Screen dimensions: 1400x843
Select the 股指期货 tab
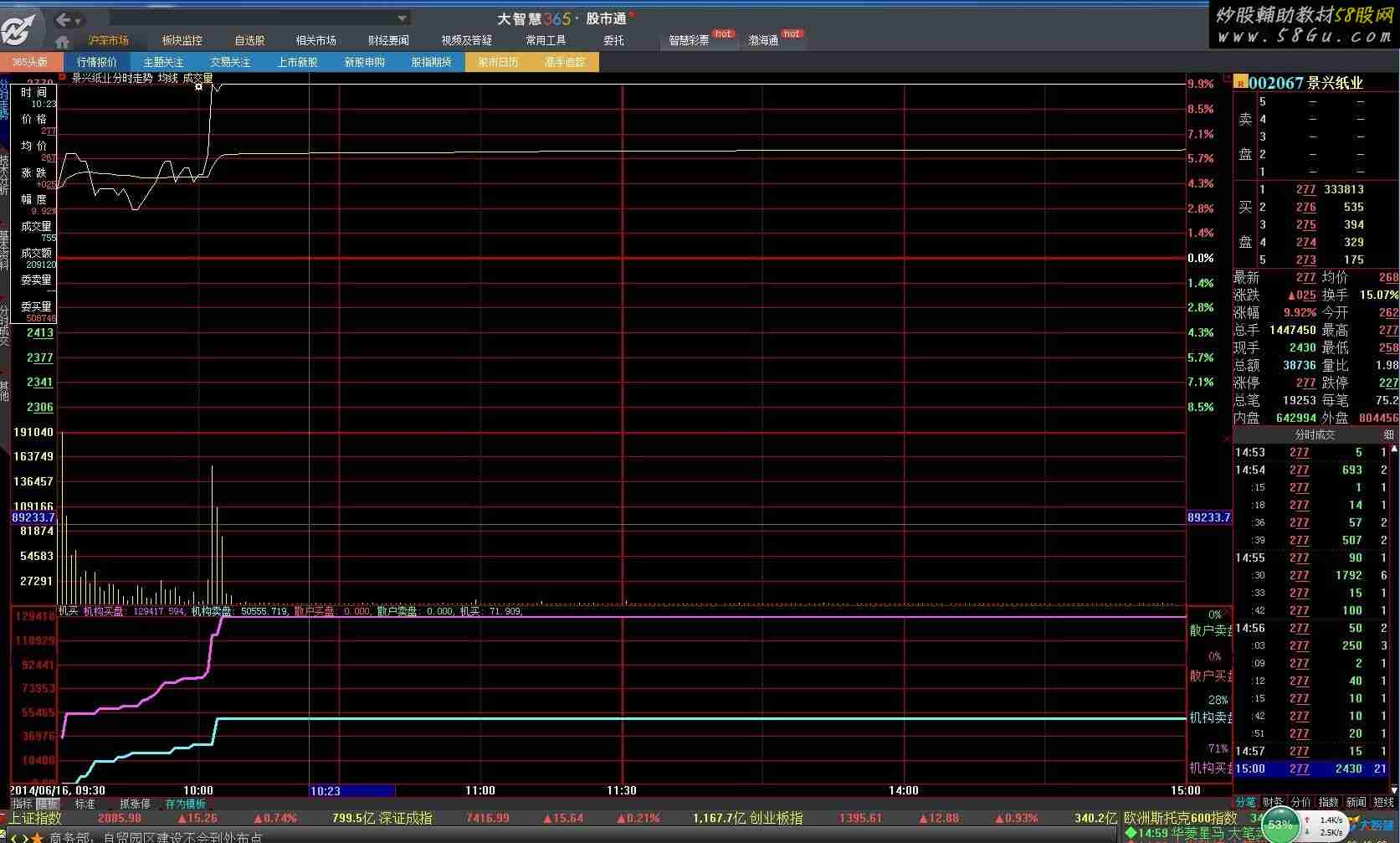tap(431, 62)
